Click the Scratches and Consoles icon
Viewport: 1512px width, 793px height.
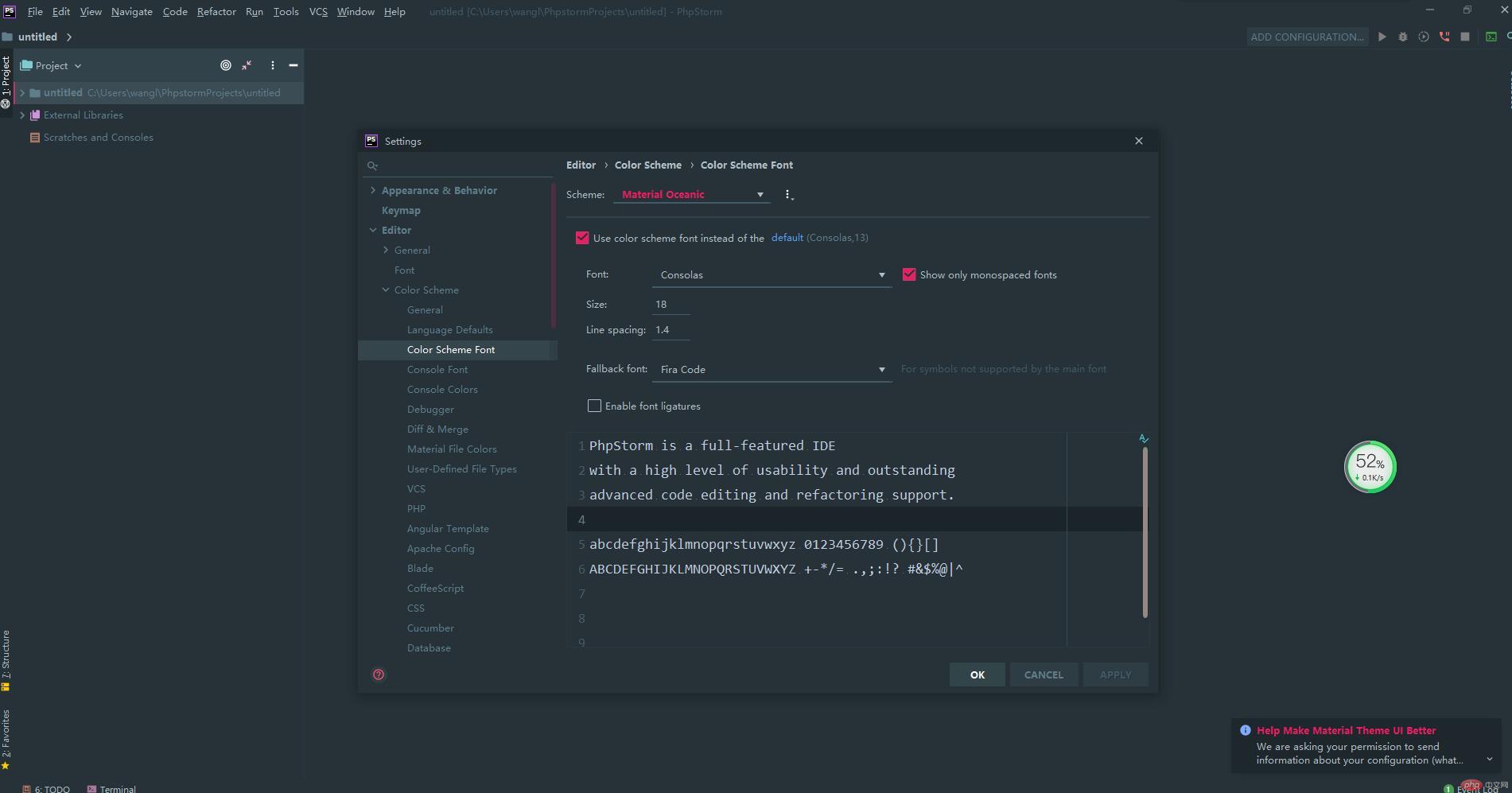(x=35, y=138)
